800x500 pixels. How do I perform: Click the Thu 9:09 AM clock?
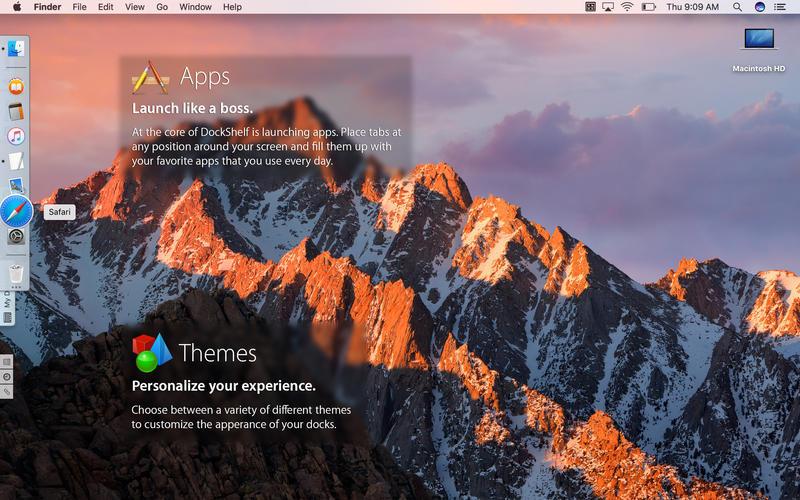pos(693,7)
